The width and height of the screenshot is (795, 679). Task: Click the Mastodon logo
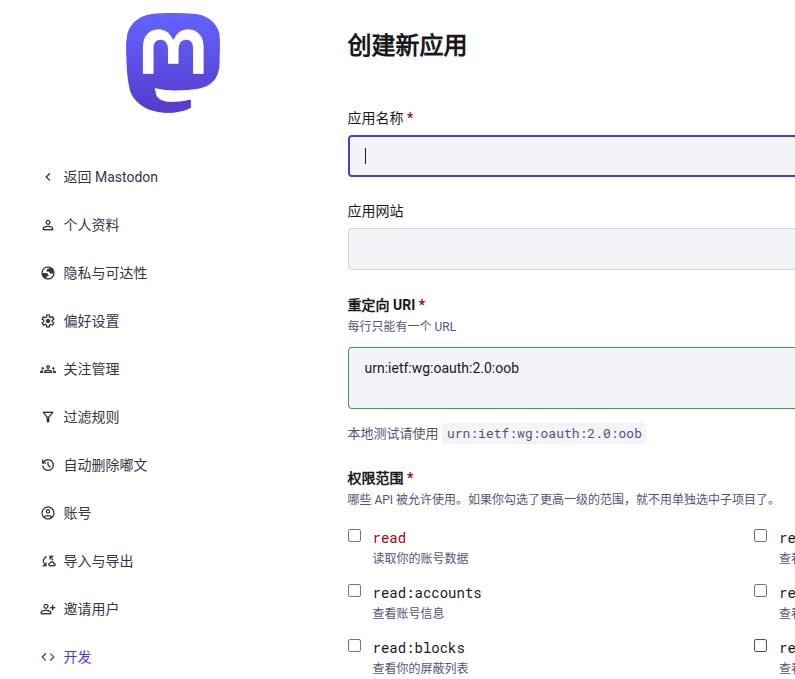coord(173,63)
